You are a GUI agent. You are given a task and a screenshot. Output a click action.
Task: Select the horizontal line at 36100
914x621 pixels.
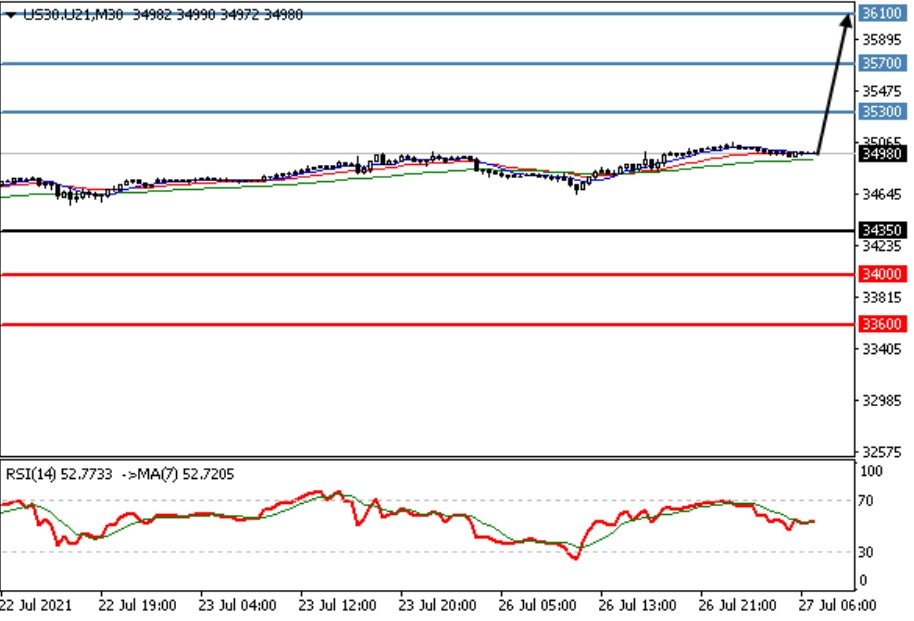point(427,13)
